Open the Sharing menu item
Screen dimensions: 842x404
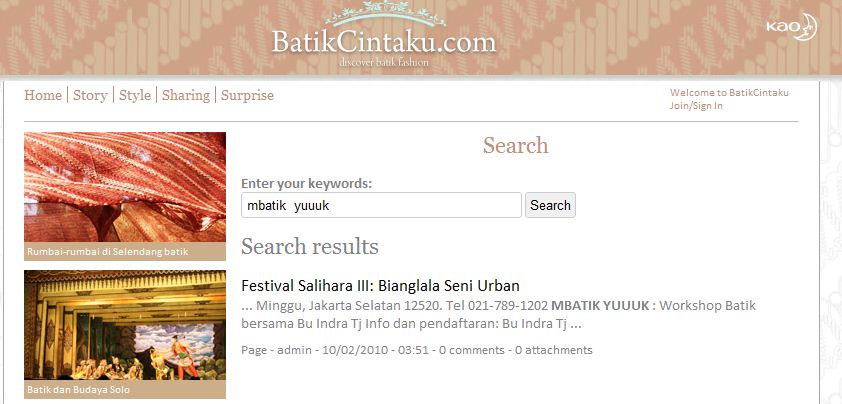[186, 95]
